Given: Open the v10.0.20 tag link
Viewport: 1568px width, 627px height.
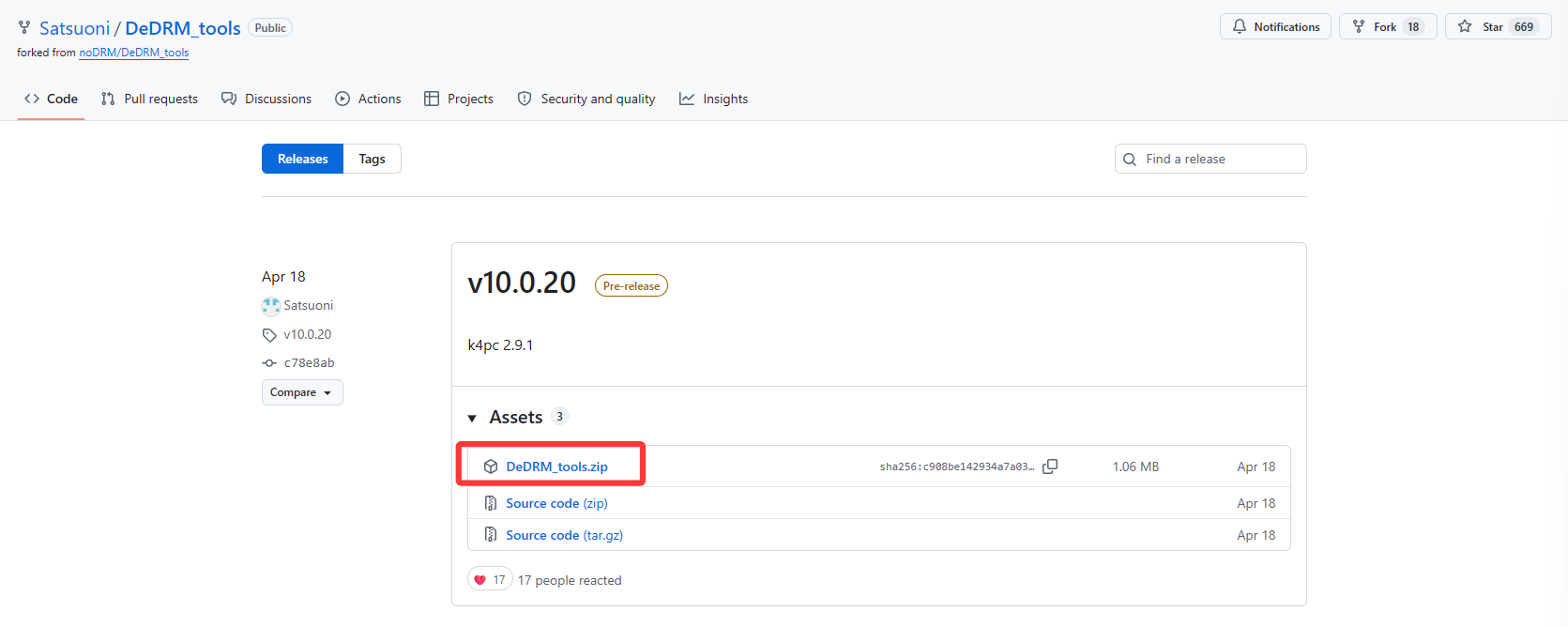Looking at the screenshot, I should (308, 334).
